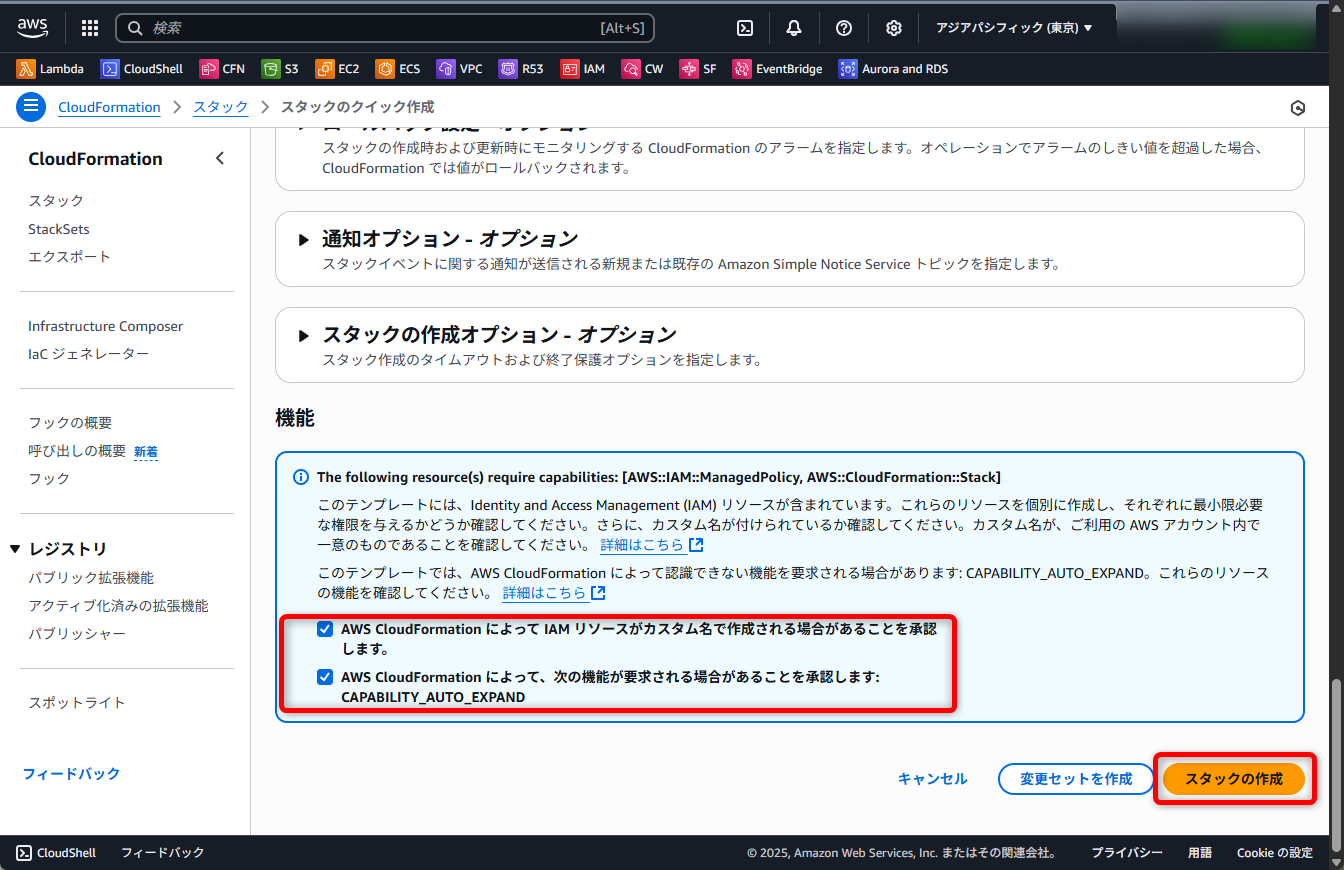This screenshot has width=1344, height=870.
Task: Open the IAM shortcut
Action: tap(583, 69)
